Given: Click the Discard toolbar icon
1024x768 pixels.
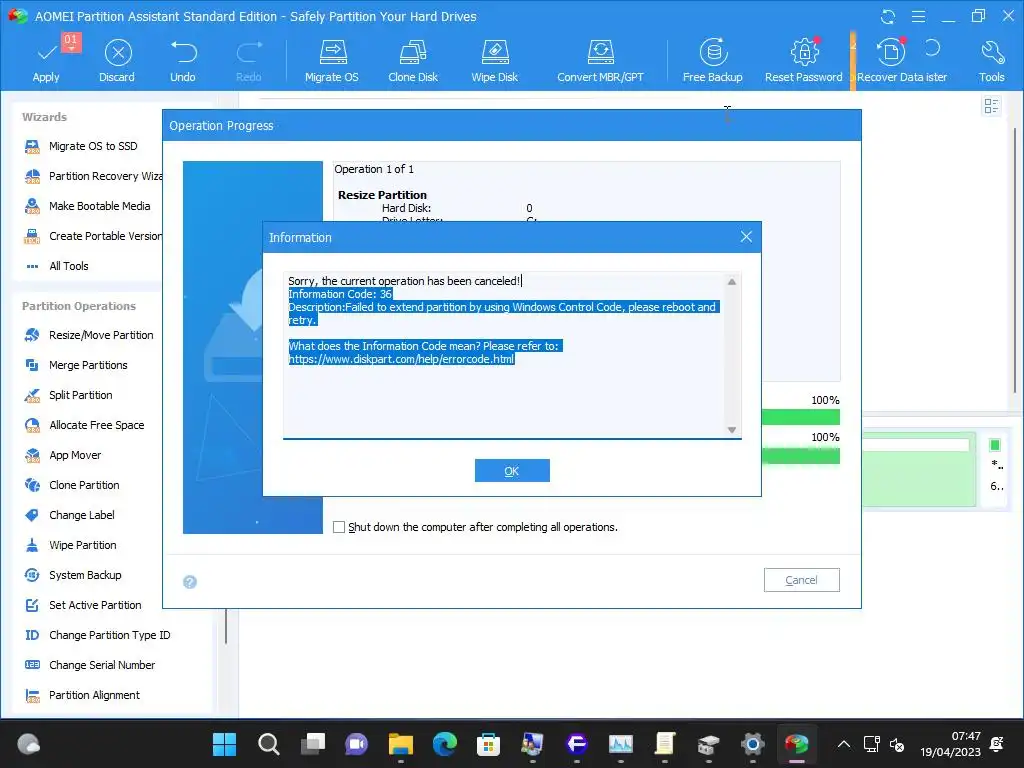Looking at the screenshot, I should pos(117,59).
